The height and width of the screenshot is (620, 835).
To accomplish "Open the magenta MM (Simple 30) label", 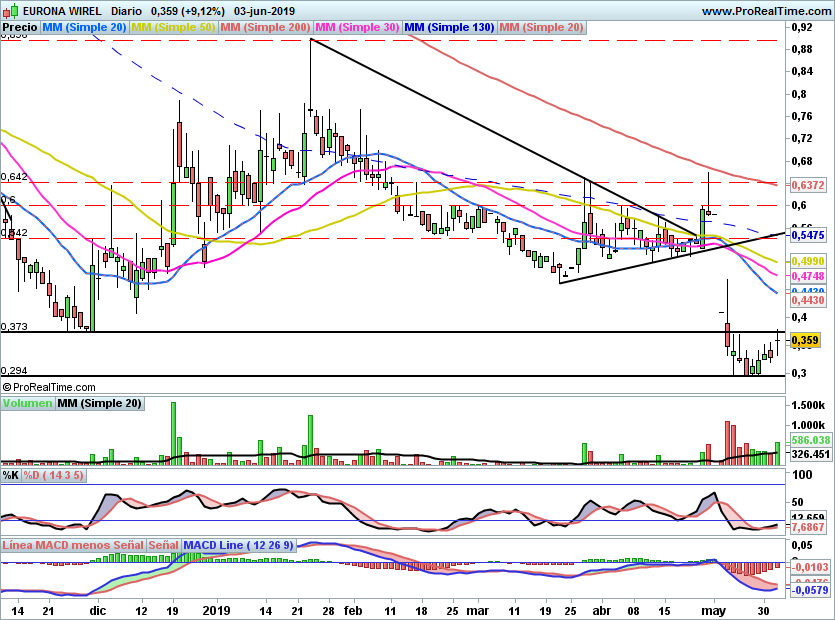I will click(x=357, y=27).
